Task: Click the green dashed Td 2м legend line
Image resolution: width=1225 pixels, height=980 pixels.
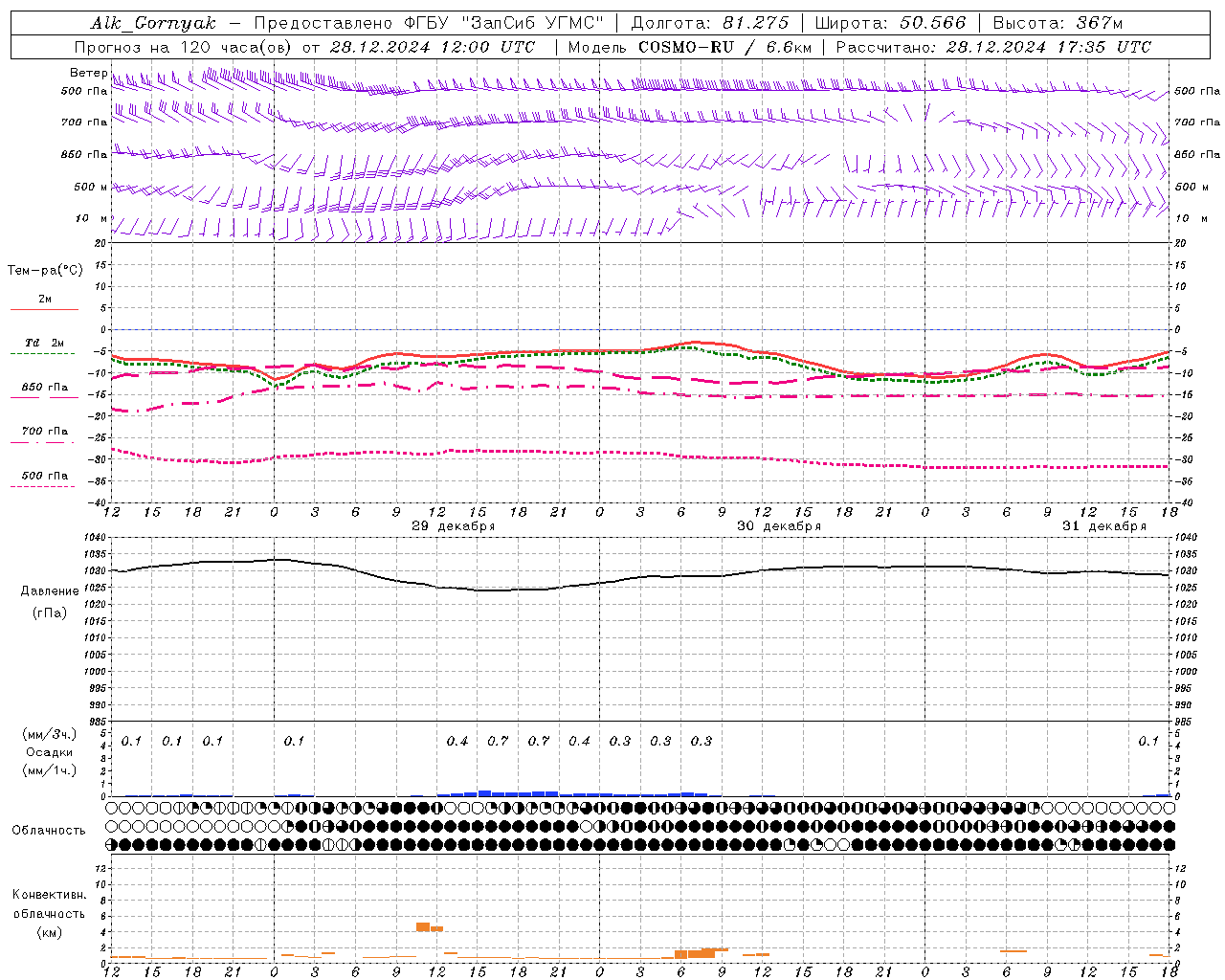Action: point(42,353)
